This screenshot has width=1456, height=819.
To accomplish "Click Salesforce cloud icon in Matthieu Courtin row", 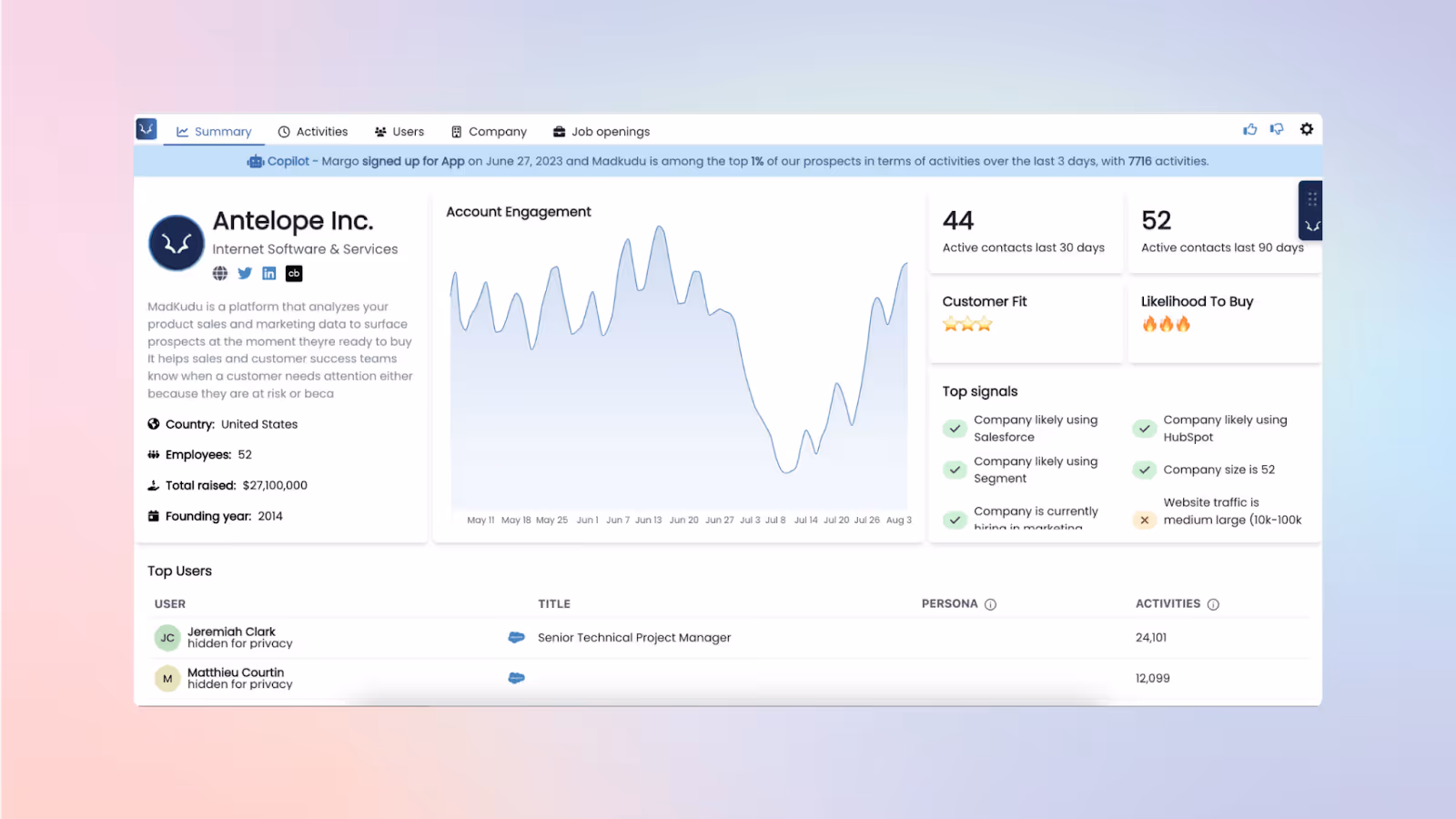I will click(x=516, y=678).
